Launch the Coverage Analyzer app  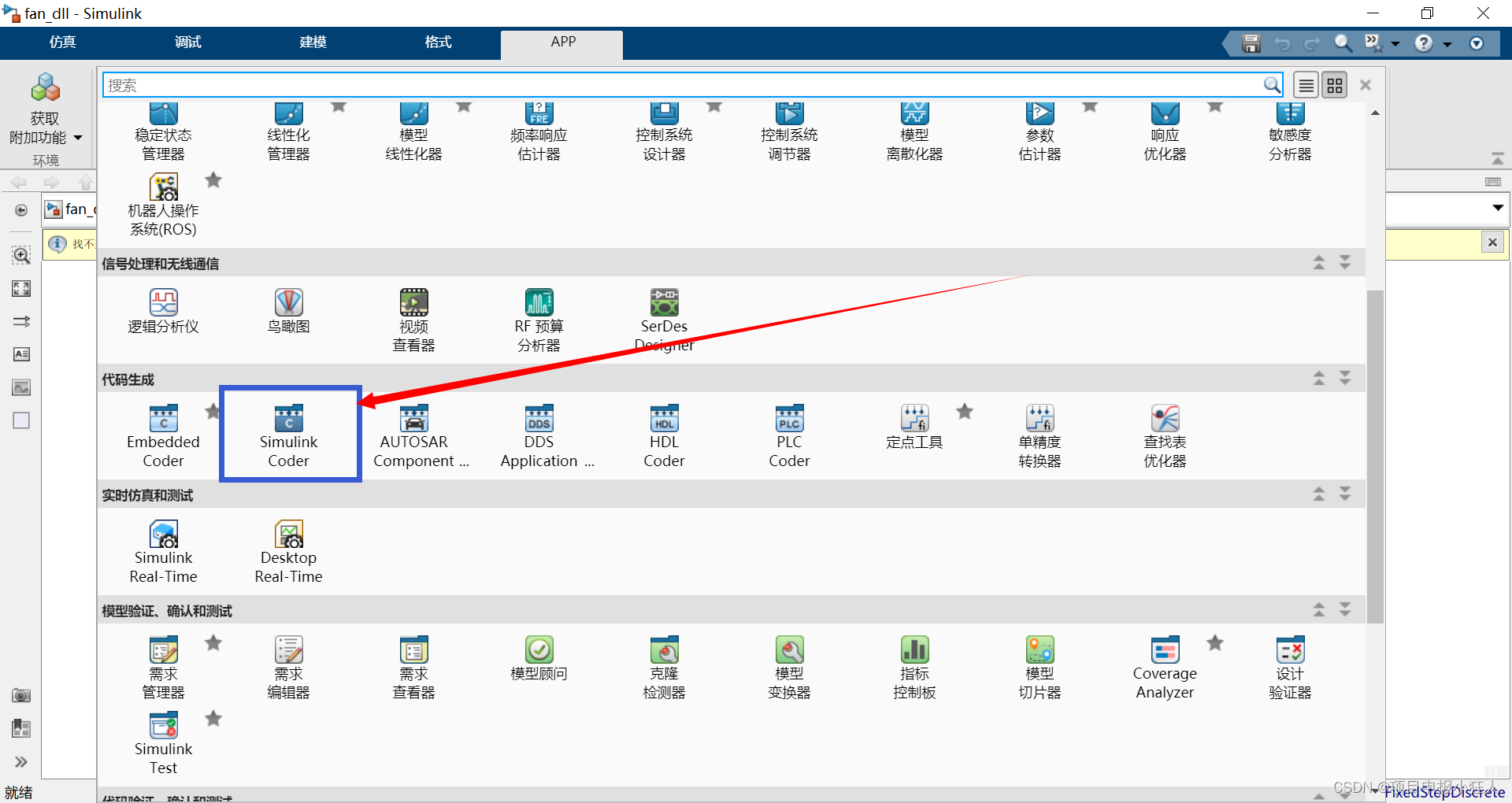[1165, 667]
